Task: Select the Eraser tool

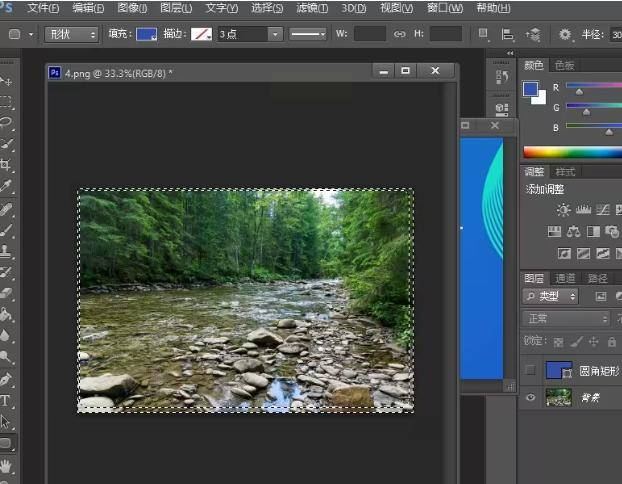Action: tap(7, 294)
